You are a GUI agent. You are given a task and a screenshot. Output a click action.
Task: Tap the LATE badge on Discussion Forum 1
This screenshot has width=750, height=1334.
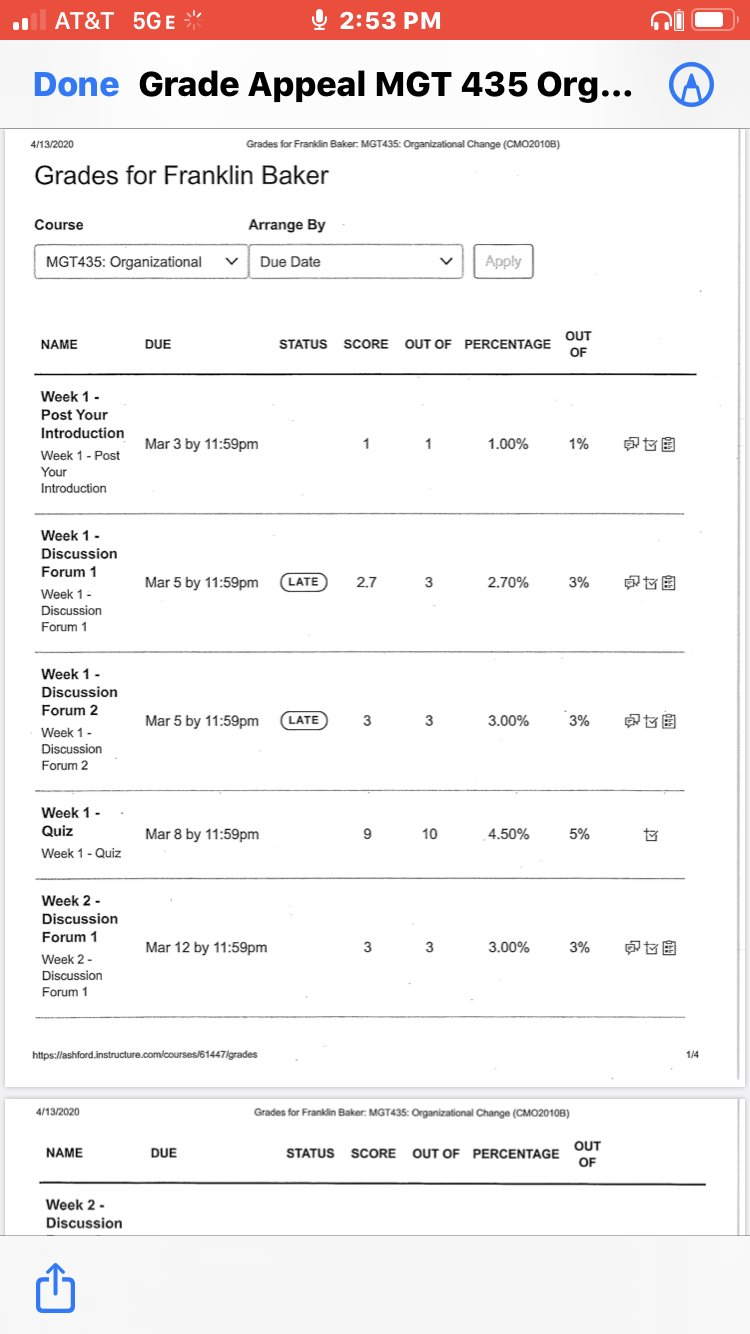(x=304, y=581)
